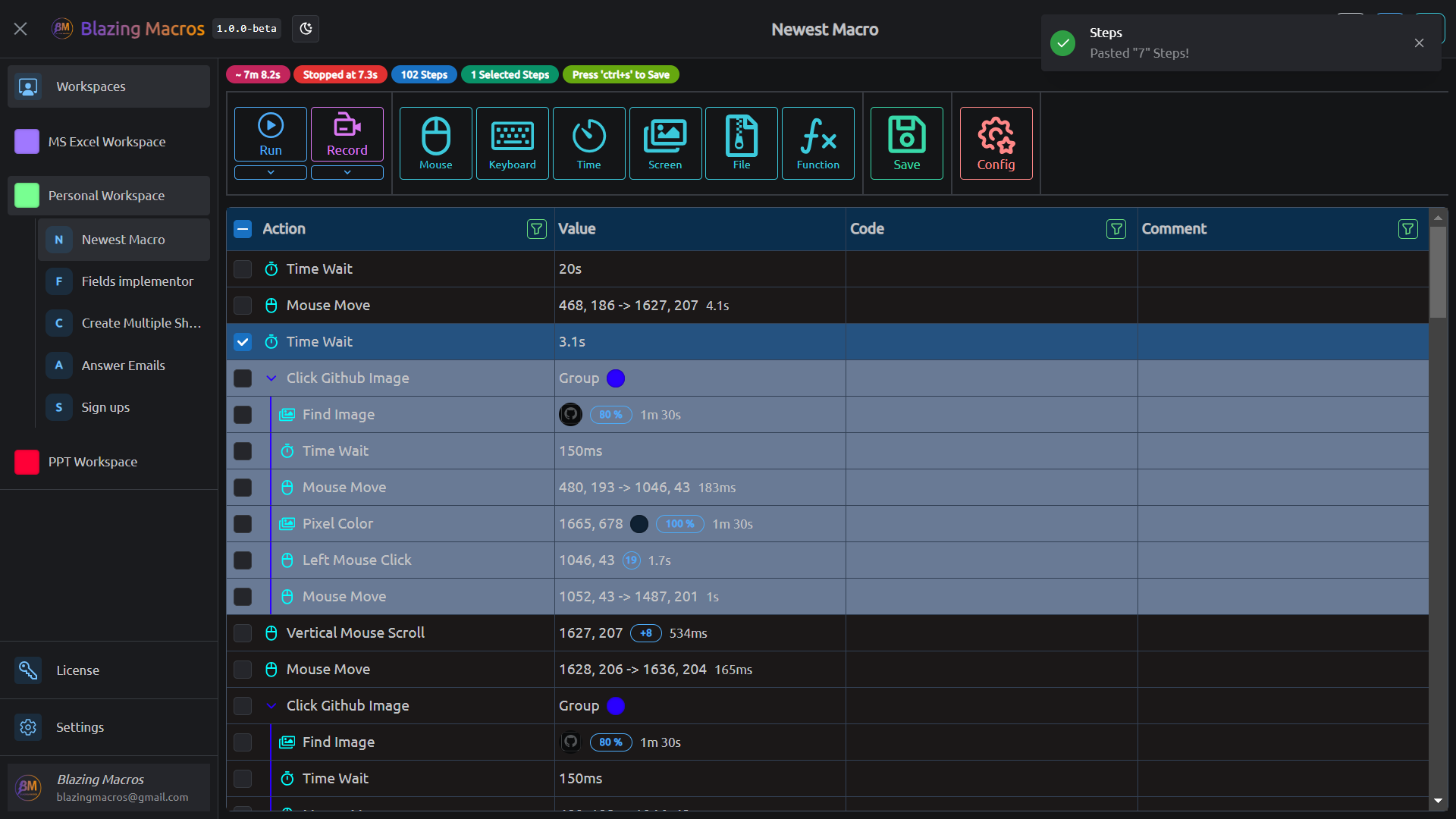Click the ~7m 8.2s duration badge

258,74
